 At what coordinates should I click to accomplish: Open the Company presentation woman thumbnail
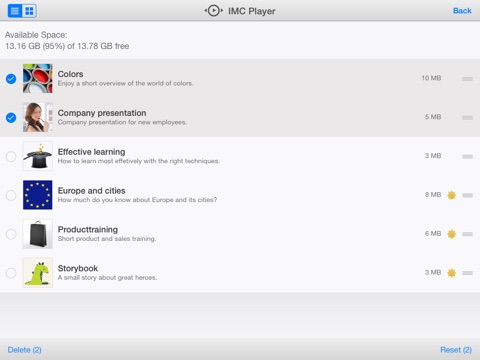tap(38, 117)
